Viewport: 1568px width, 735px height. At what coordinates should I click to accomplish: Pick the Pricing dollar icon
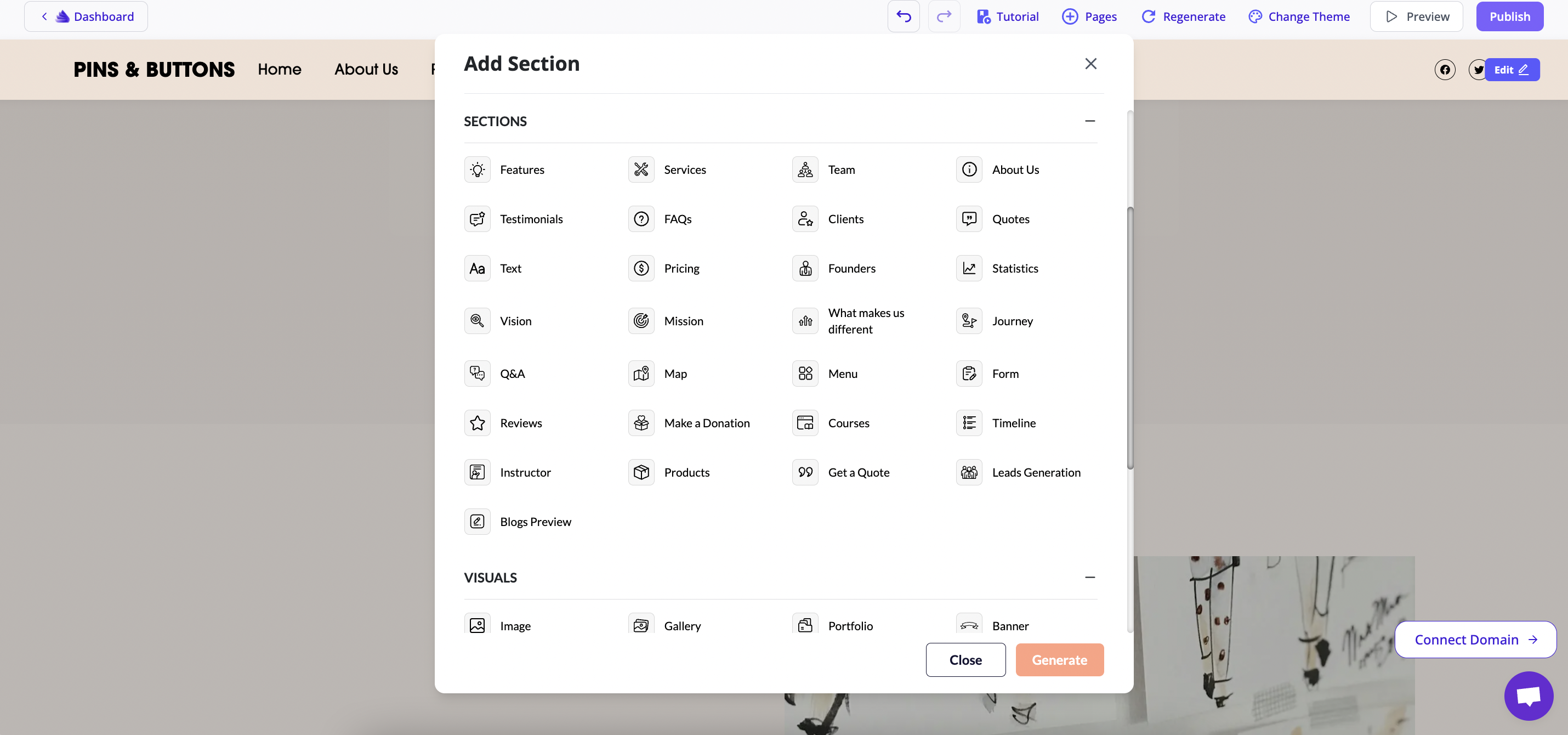tap(641, 268)
